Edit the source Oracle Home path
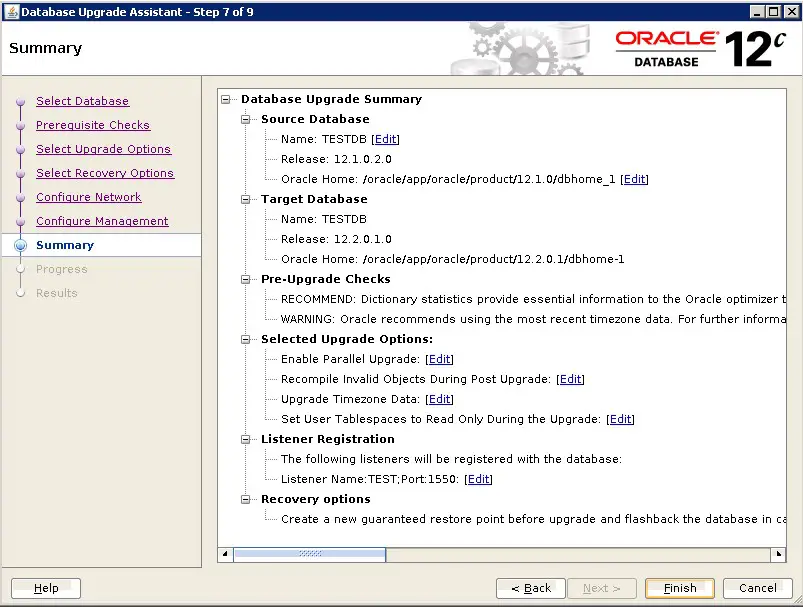 point(635,179)
